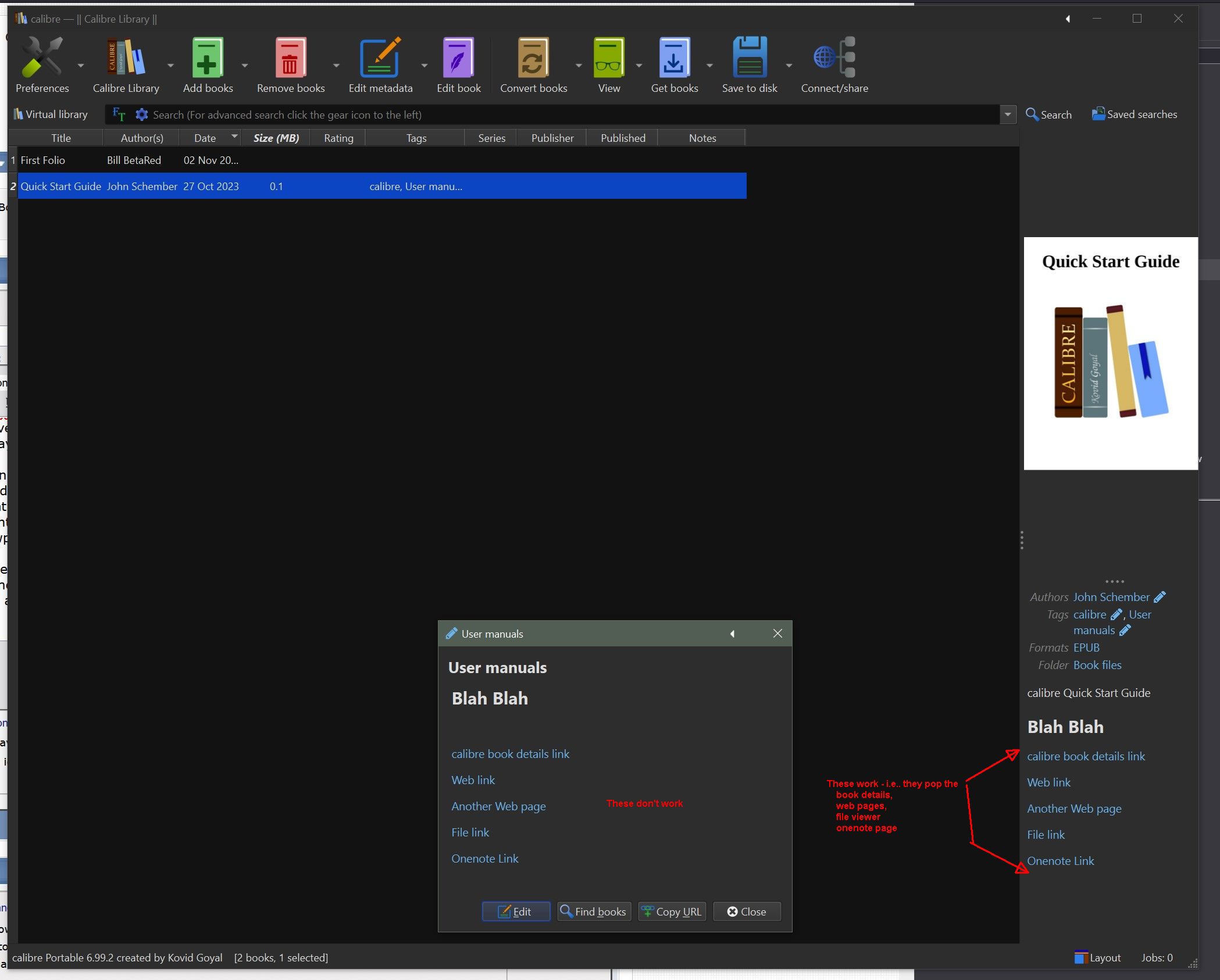Image resolution: width=1220 pixels, height=980 pixels.
Task: Open the search history dropdown arrow
Action: (x=1008, y=115)
